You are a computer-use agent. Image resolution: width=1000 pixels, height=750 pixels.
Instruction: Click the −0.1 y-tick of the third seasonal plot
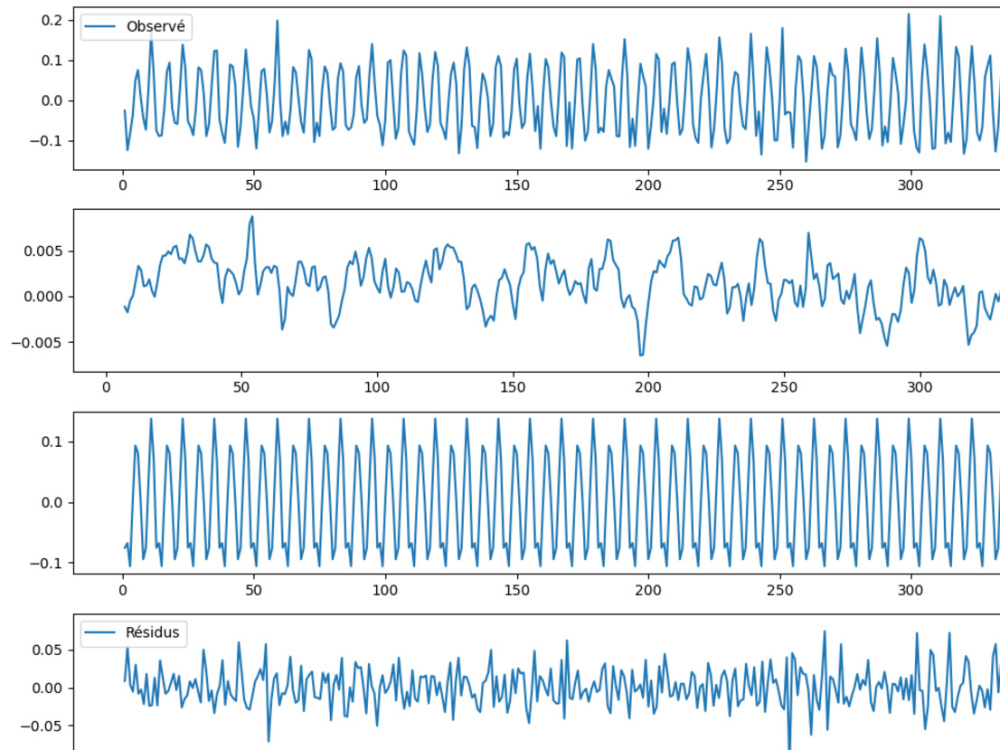47,564
